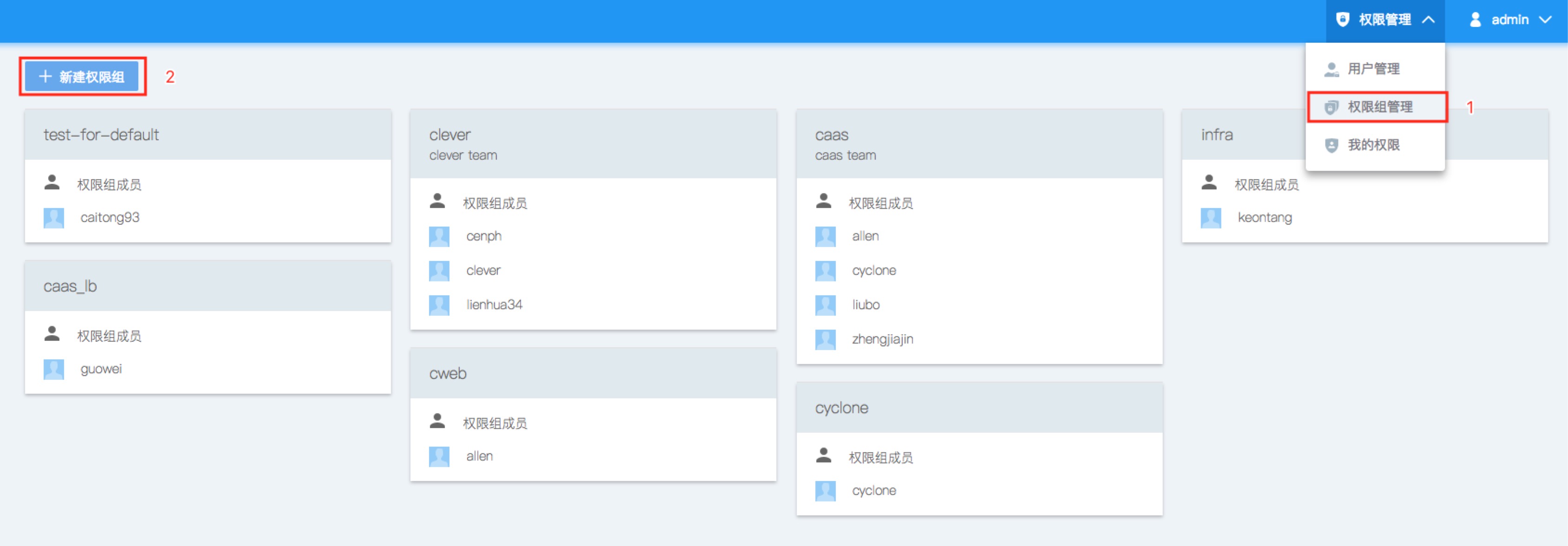The image size is (1568, 546).
Task: Open the admin user dropdown
Action: click(x=1512, y=20)
